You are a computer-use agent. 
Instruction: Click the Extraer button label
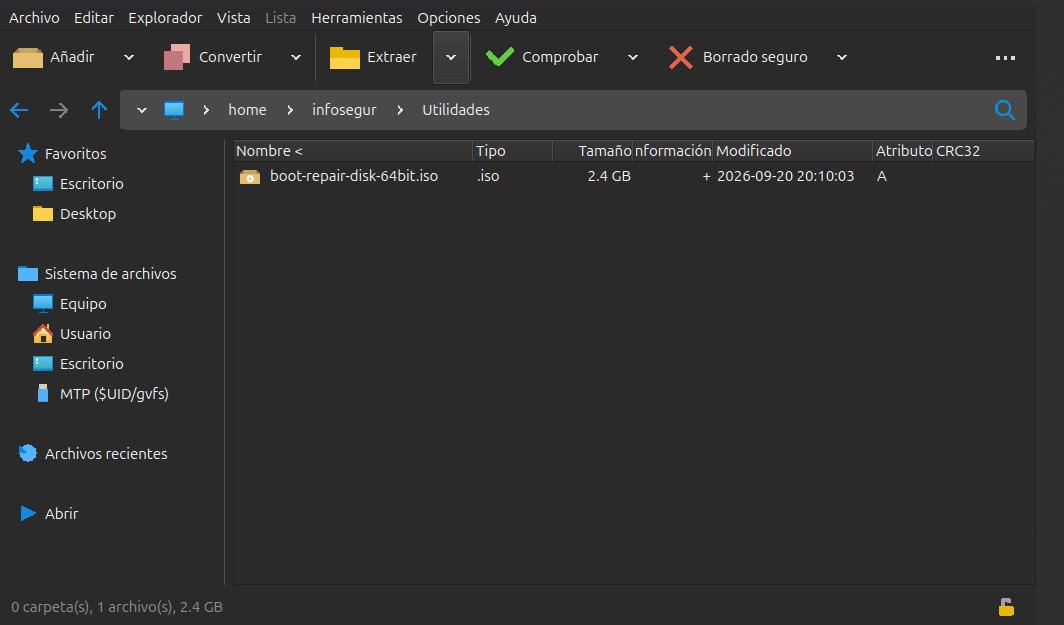[392, 57]
